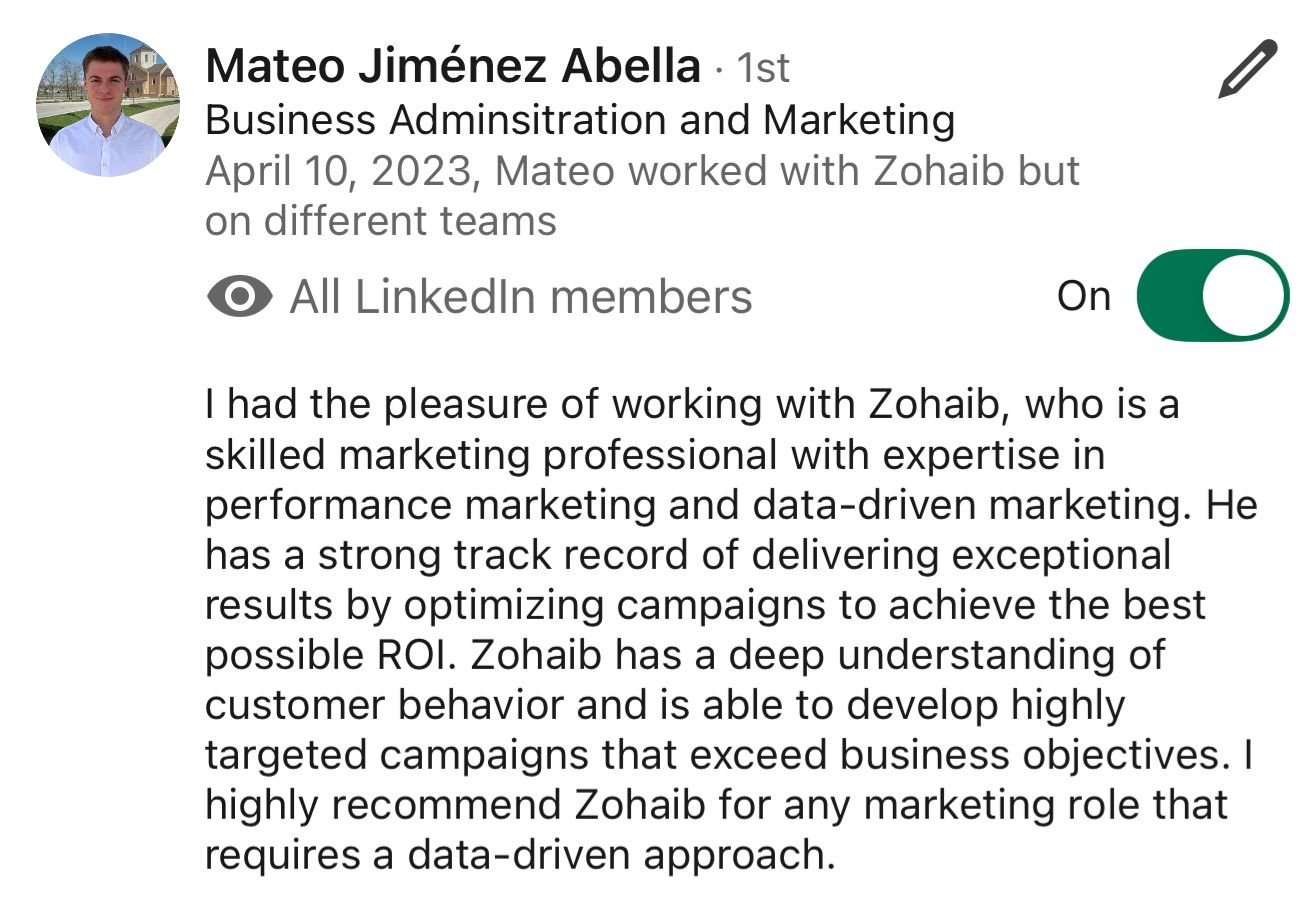Image resolution: width=1306 pixels, height=913 pixels.
Task: Click the "April 10, 2023" relationship line
Action: point(642,171)
